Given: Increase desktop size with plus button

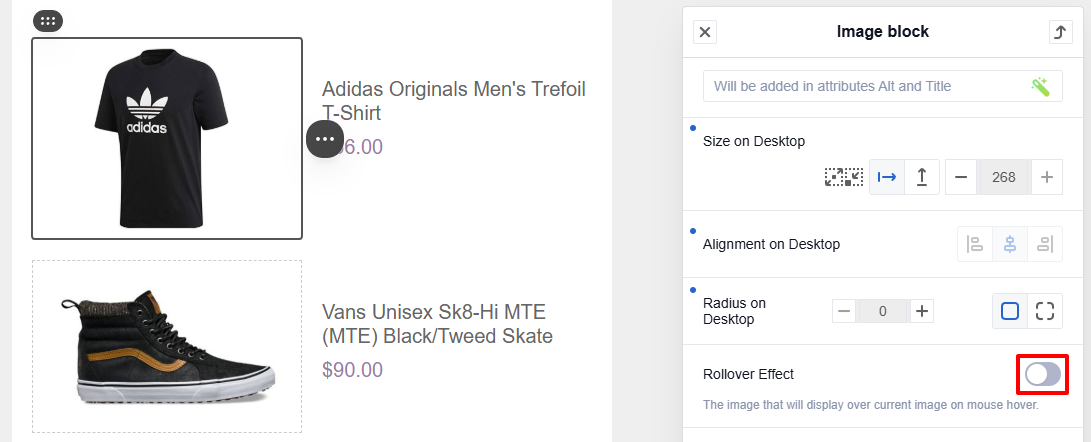Looking at the screenshot, I should pos(1046,177).
